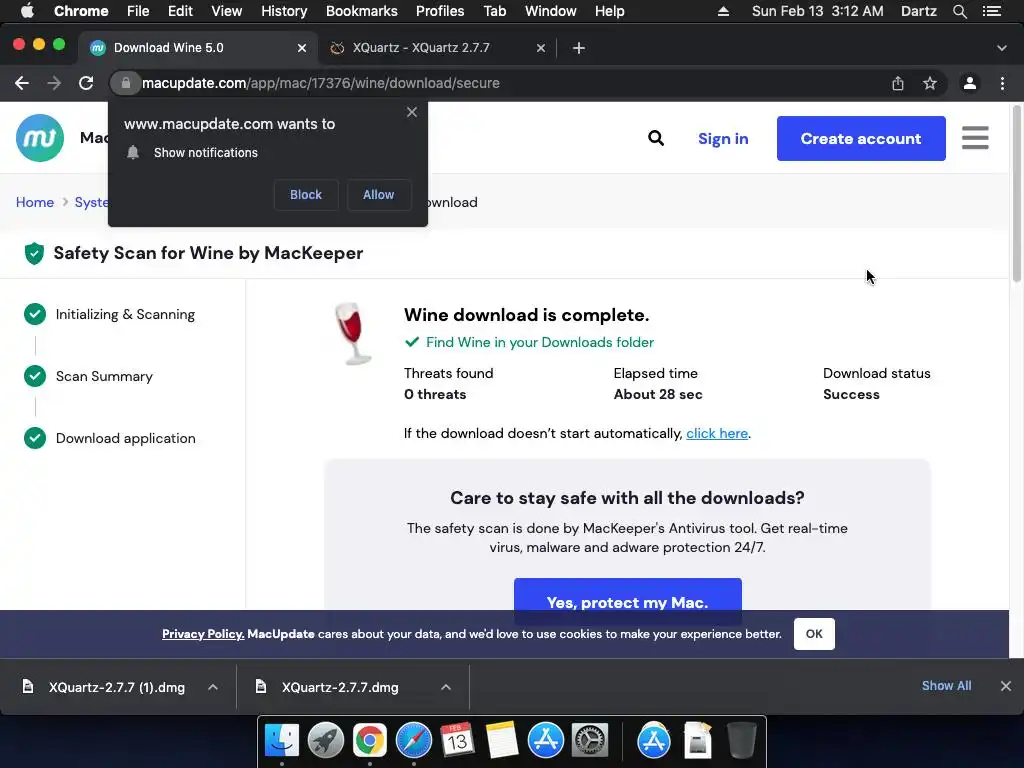This screenshot has width=1024, height=768.
Task: Open site lock info in address bar
Action: [125, 83]
